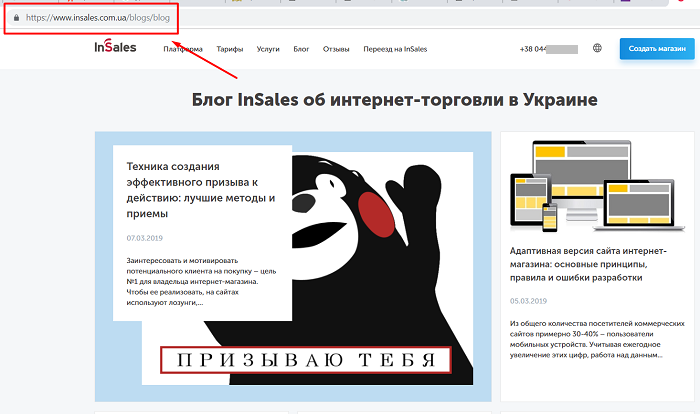Screen dimensions: 700x414
Task: Click the Создать магазин button
Action: (657, 49)
